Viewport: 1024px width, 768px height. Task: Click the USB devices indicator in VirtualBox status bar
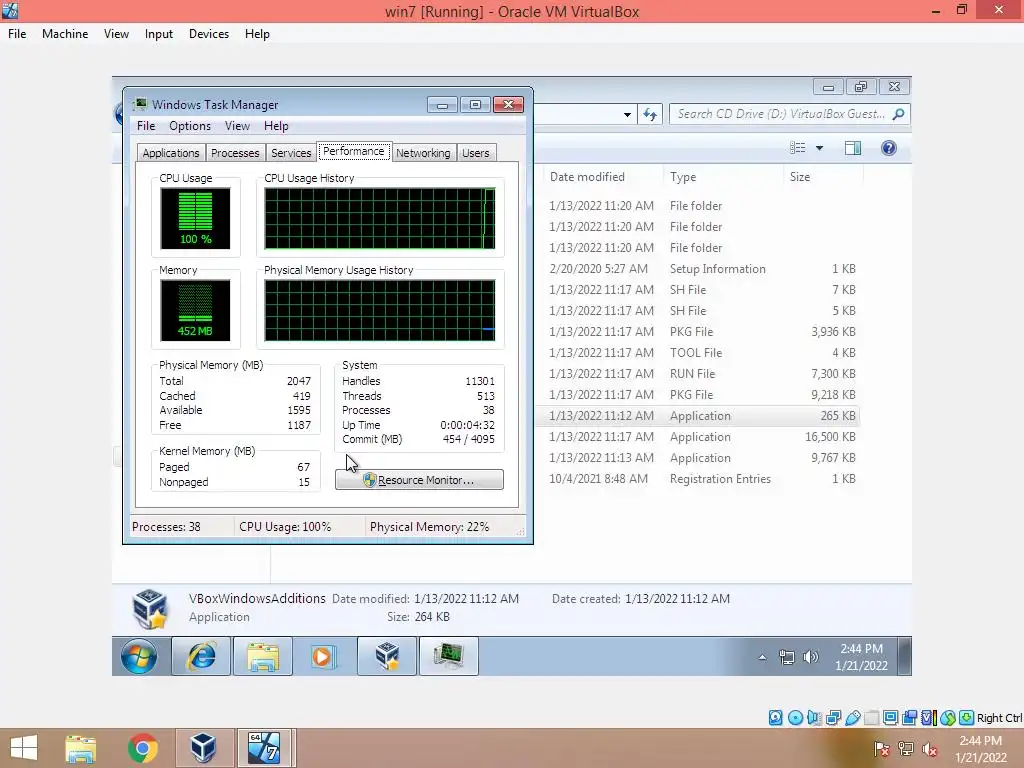coord(852,718)
